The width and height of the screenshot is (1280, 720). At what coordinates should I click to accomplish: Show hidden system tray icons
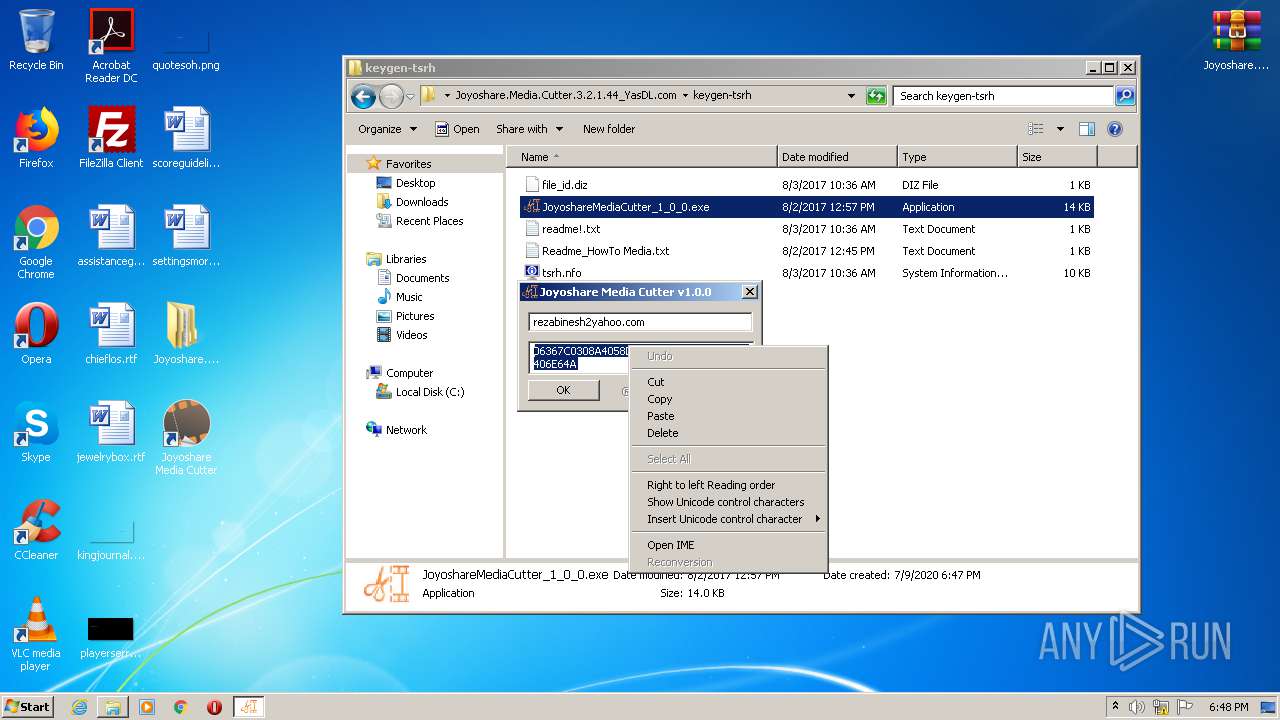point(1115,707)
